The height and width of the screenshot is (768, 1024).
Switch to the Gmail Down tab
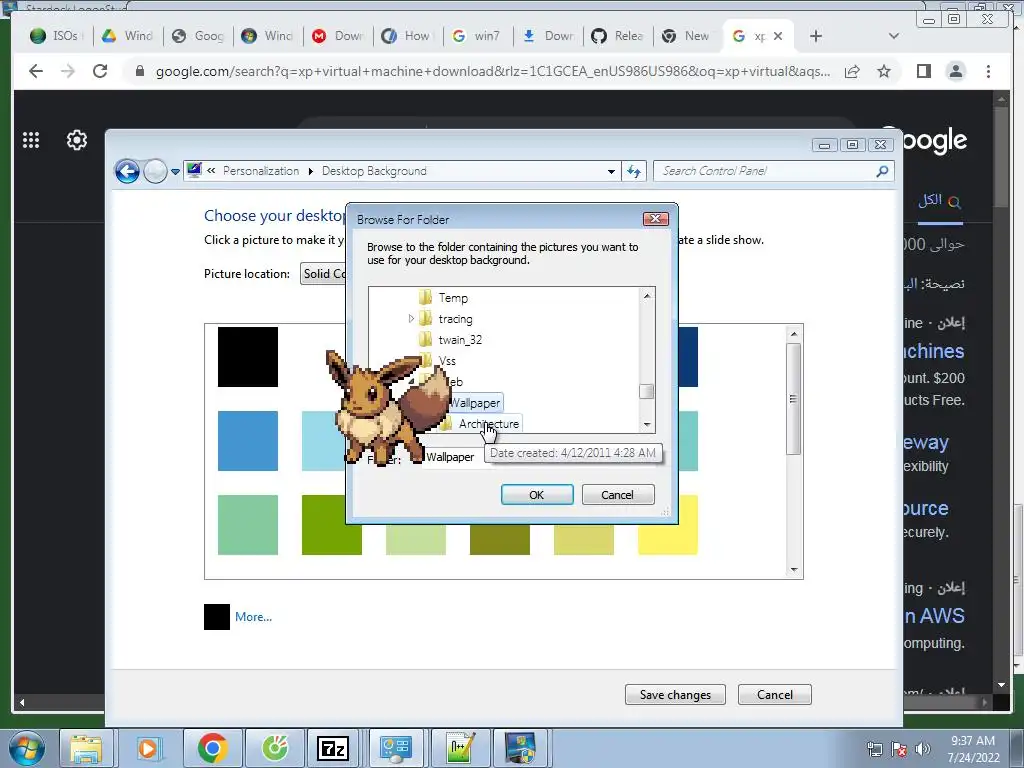(338, 36)
